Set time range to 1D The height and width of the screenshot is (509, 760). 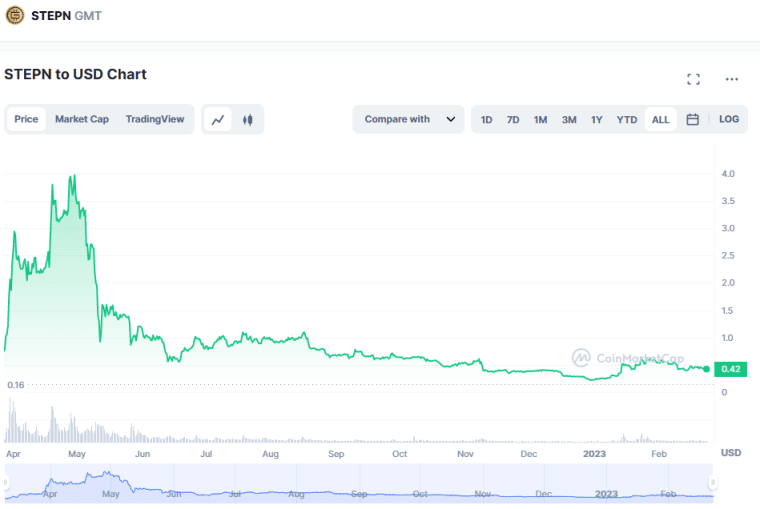(x=486, y=120)
